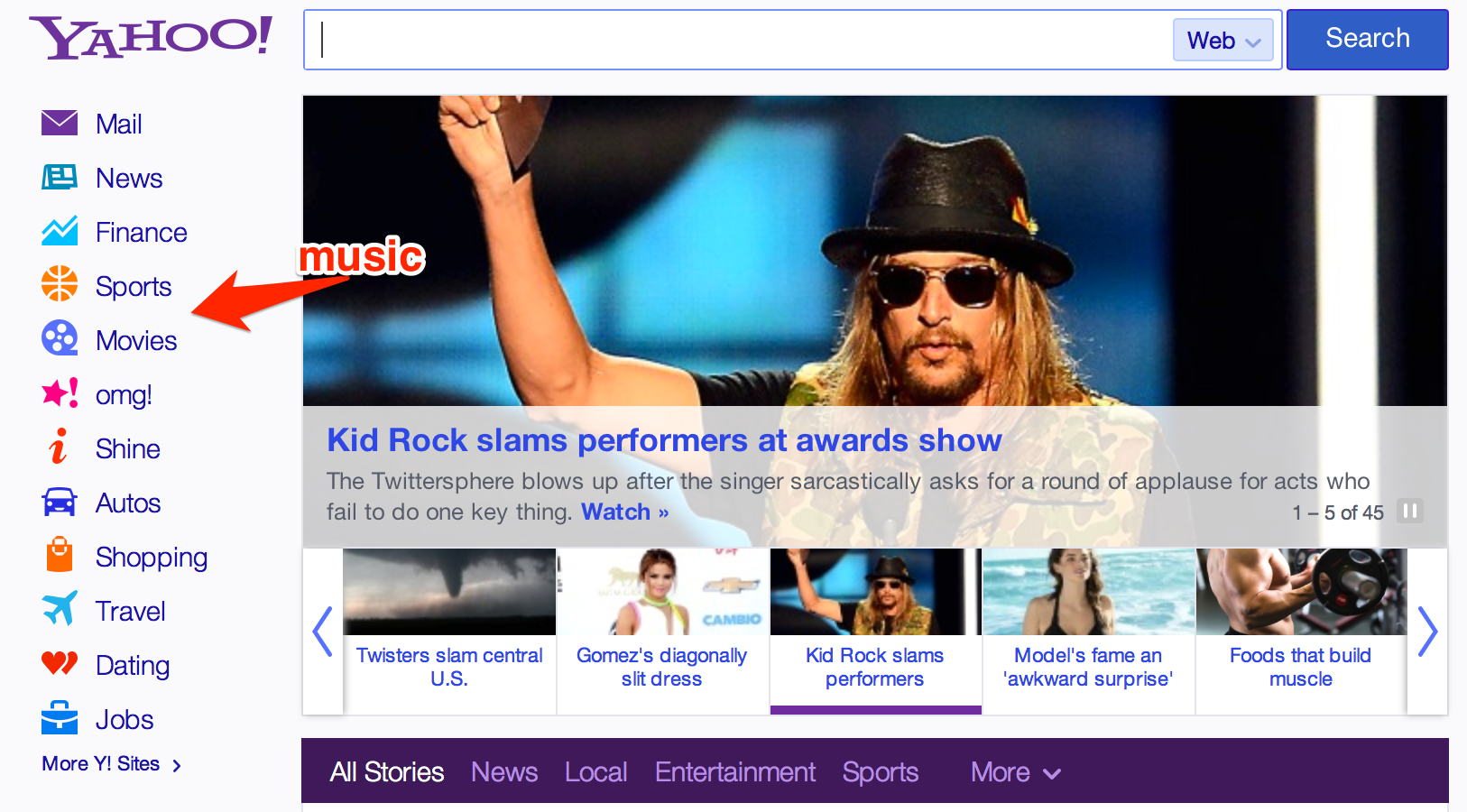The height and width of the screenshot is (812, 1467).
Task: Click the Shopping bag icon
Action: [x=60, y=555]
